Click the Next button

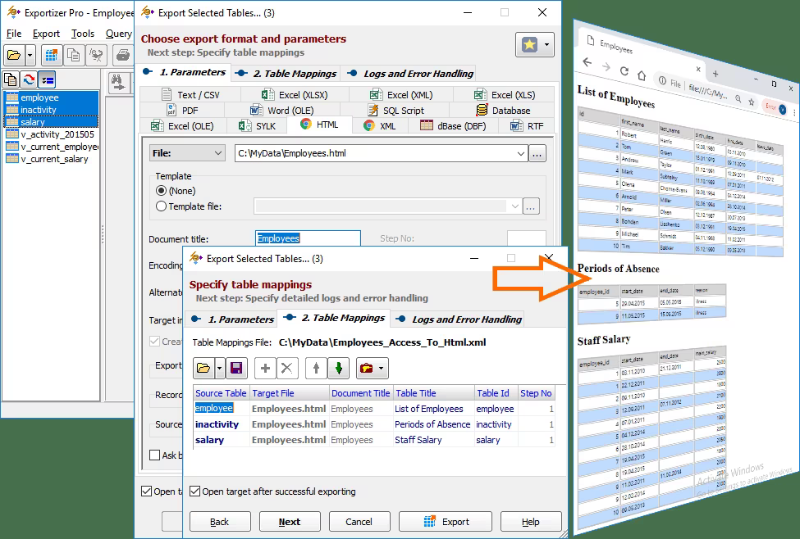pos(289,522)
